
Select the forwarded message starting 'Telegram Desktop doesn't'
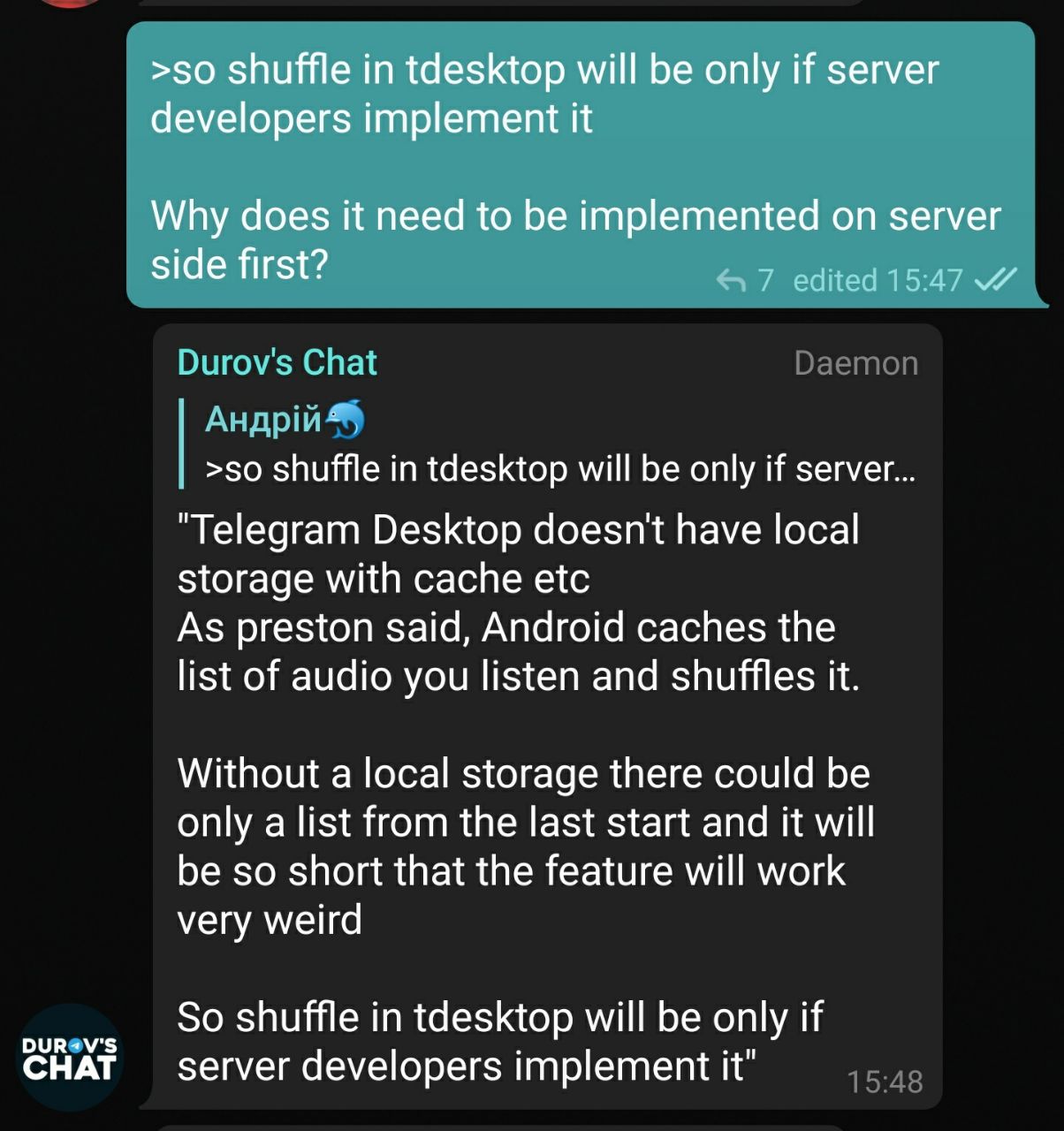[x=548, y=717]
